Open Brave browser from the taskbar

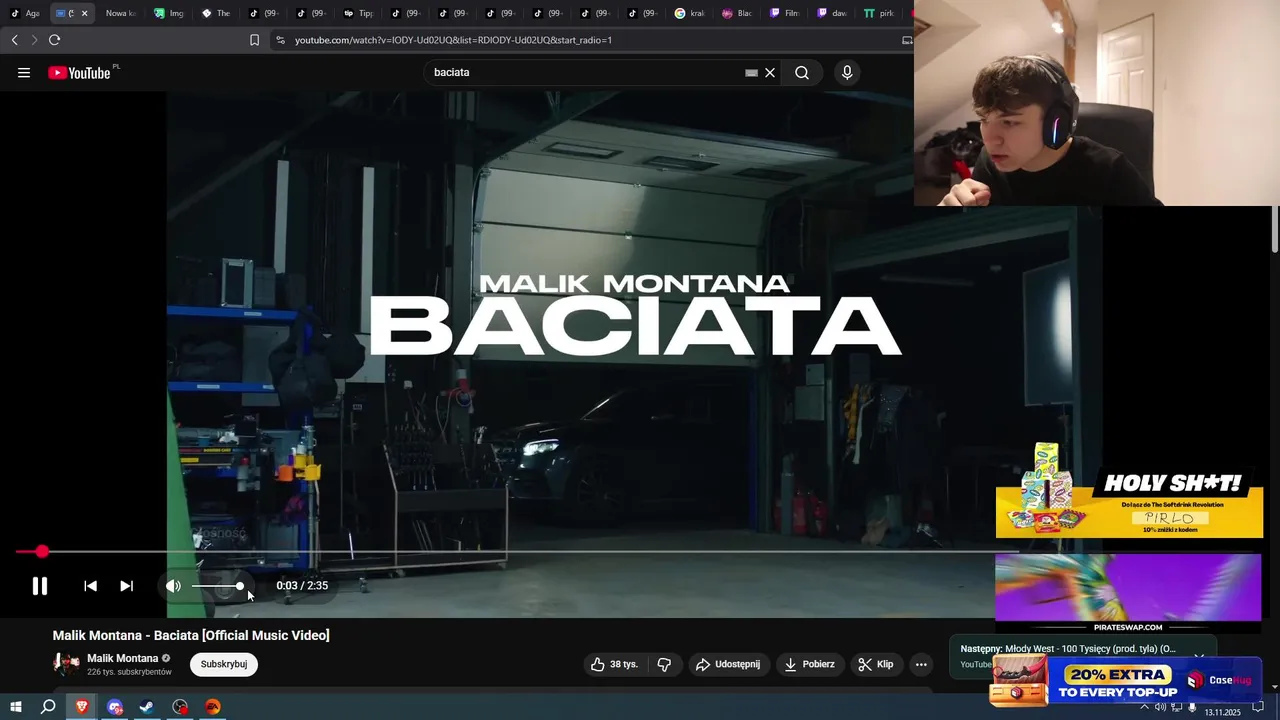click(x=82, y=707)
